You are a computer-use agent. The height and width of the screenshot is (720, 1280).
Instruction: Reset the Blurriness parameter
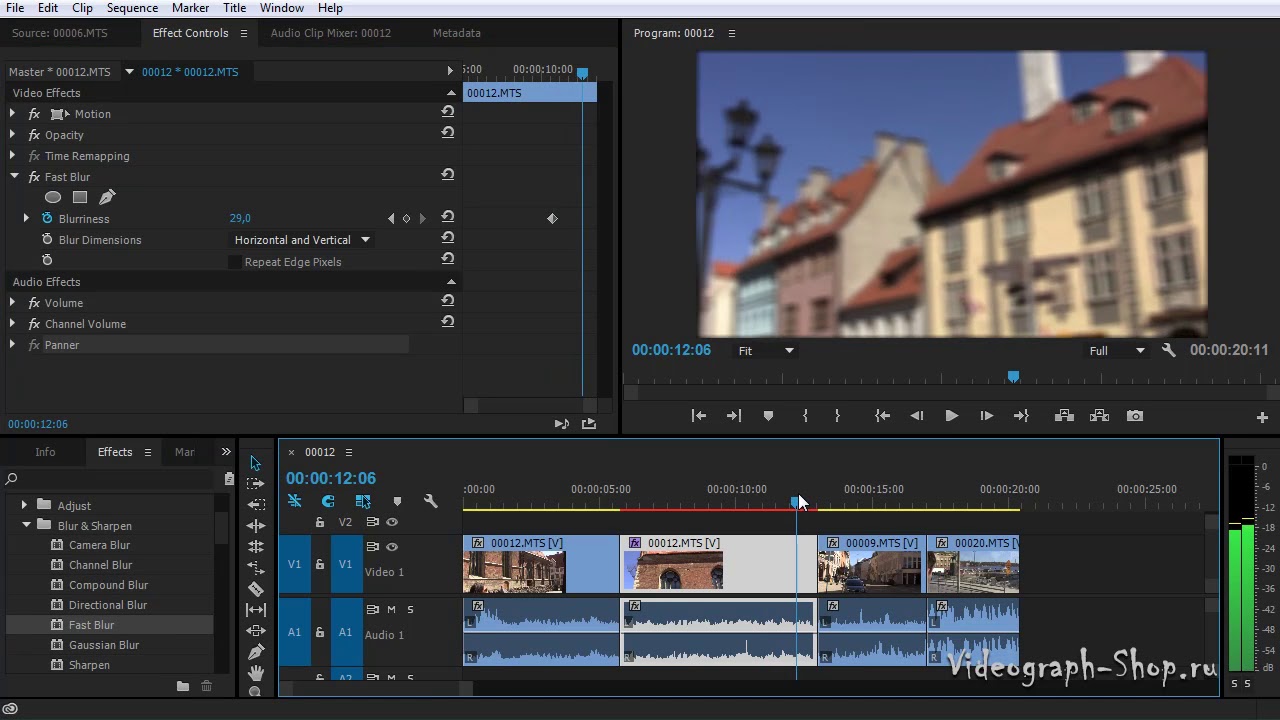[x=448, y=217]
